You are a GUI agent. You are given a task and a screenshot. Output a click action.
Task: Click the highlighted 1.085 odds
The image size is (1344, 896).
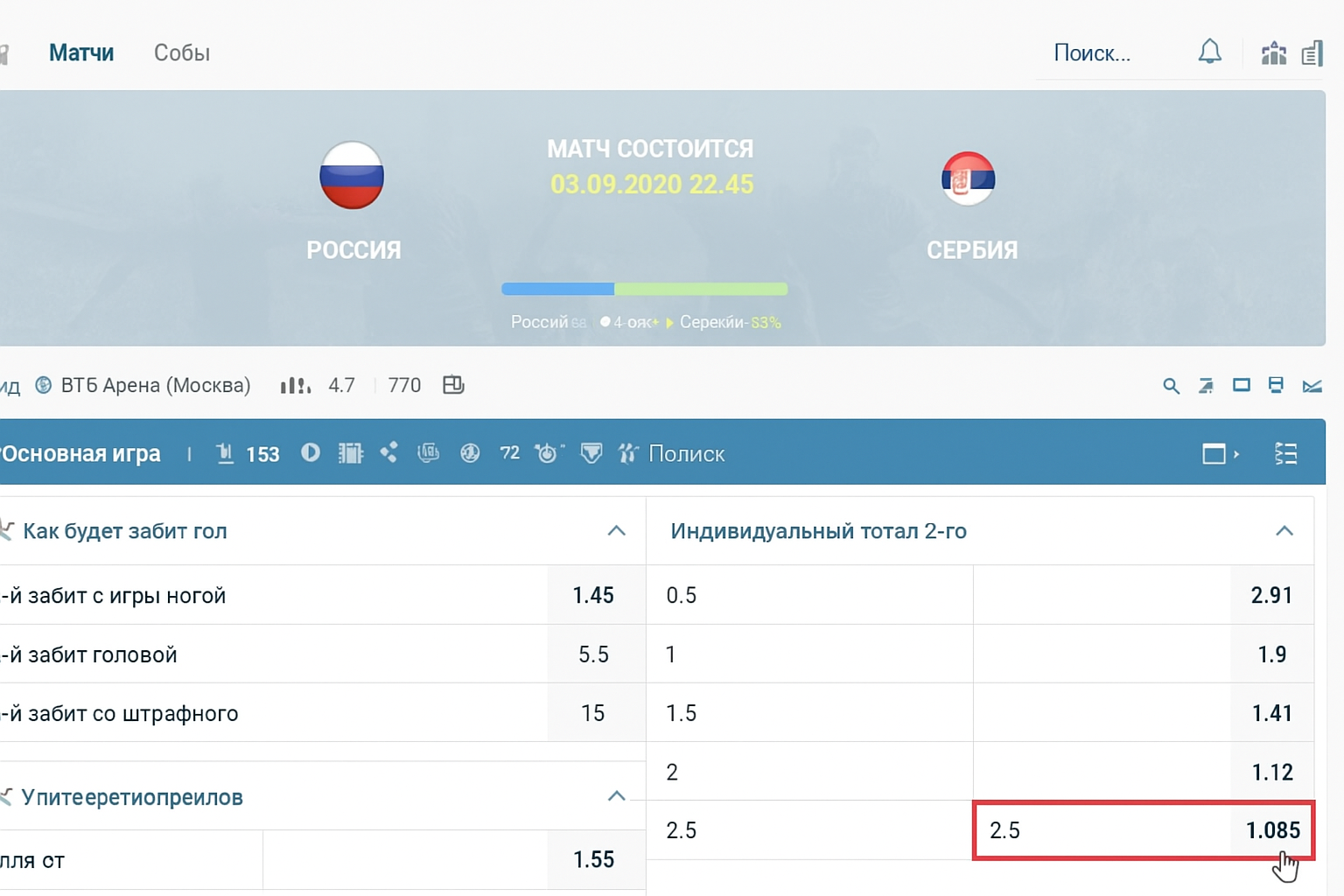click(1271, 830)
